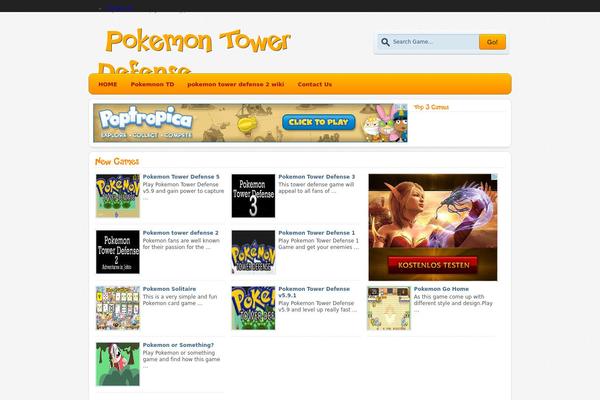Click the elf character in the game advertisement
Image resolution: width=600 pixels, height=400 pixels.
click(409, 214)
